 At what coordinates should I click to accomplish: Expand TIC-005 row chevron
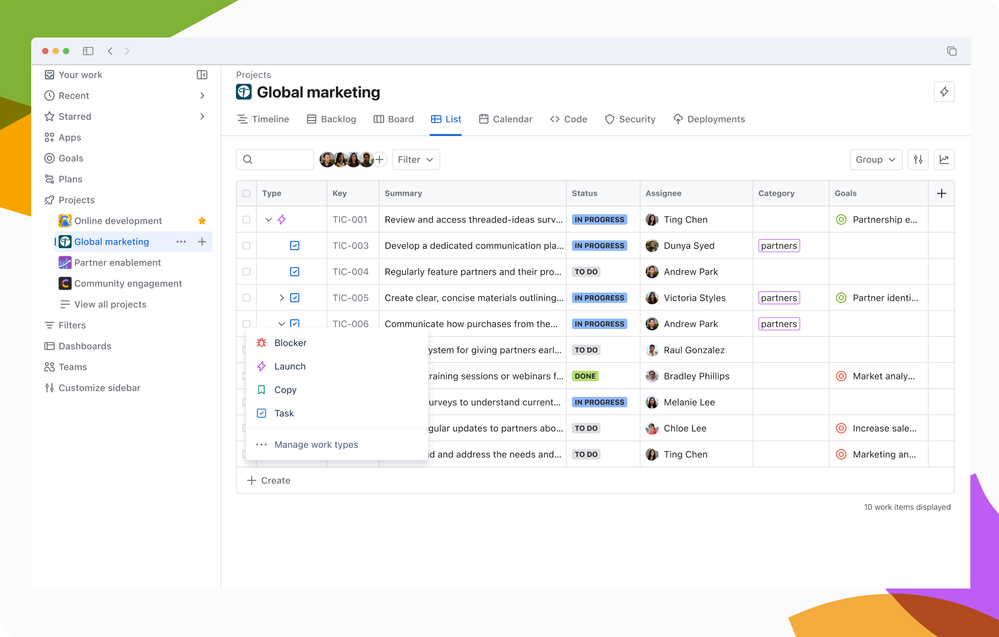click(x=281, y=297)
